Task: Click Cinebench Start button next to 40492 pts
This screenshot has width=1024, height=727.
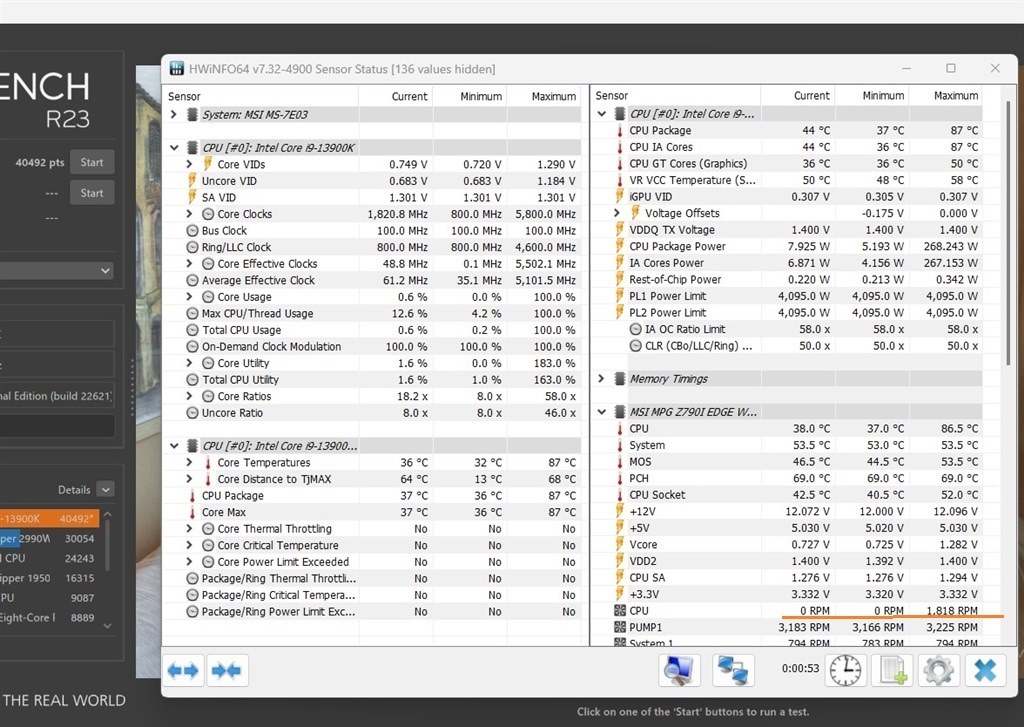Action: (92, 162)
